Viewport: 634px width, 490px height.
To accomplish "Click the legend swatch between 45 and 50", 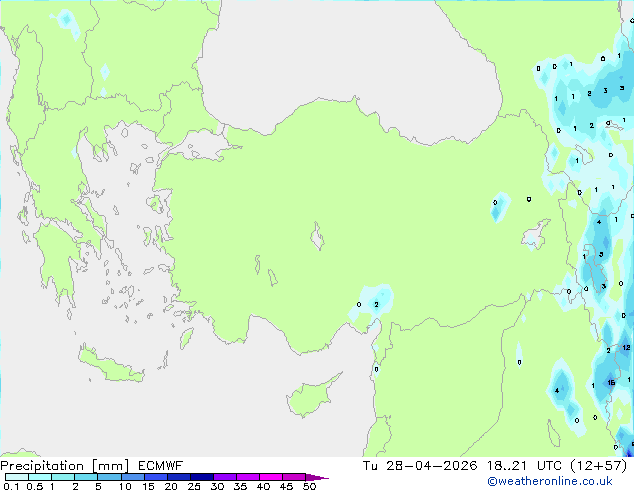I will click(x=294, y=477).
